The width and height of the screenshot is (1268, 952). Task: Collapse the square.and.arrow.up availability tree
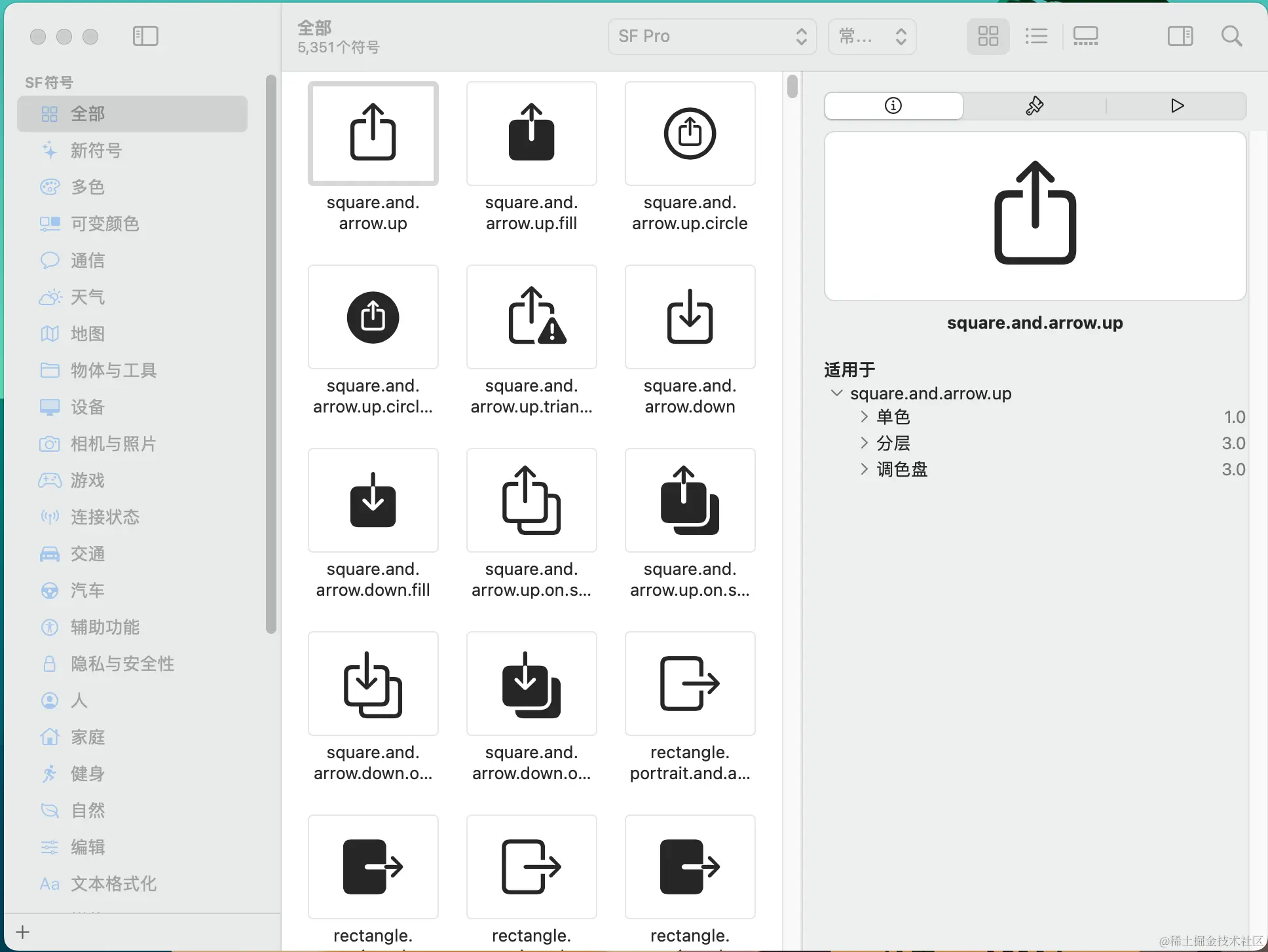[836, 393]
